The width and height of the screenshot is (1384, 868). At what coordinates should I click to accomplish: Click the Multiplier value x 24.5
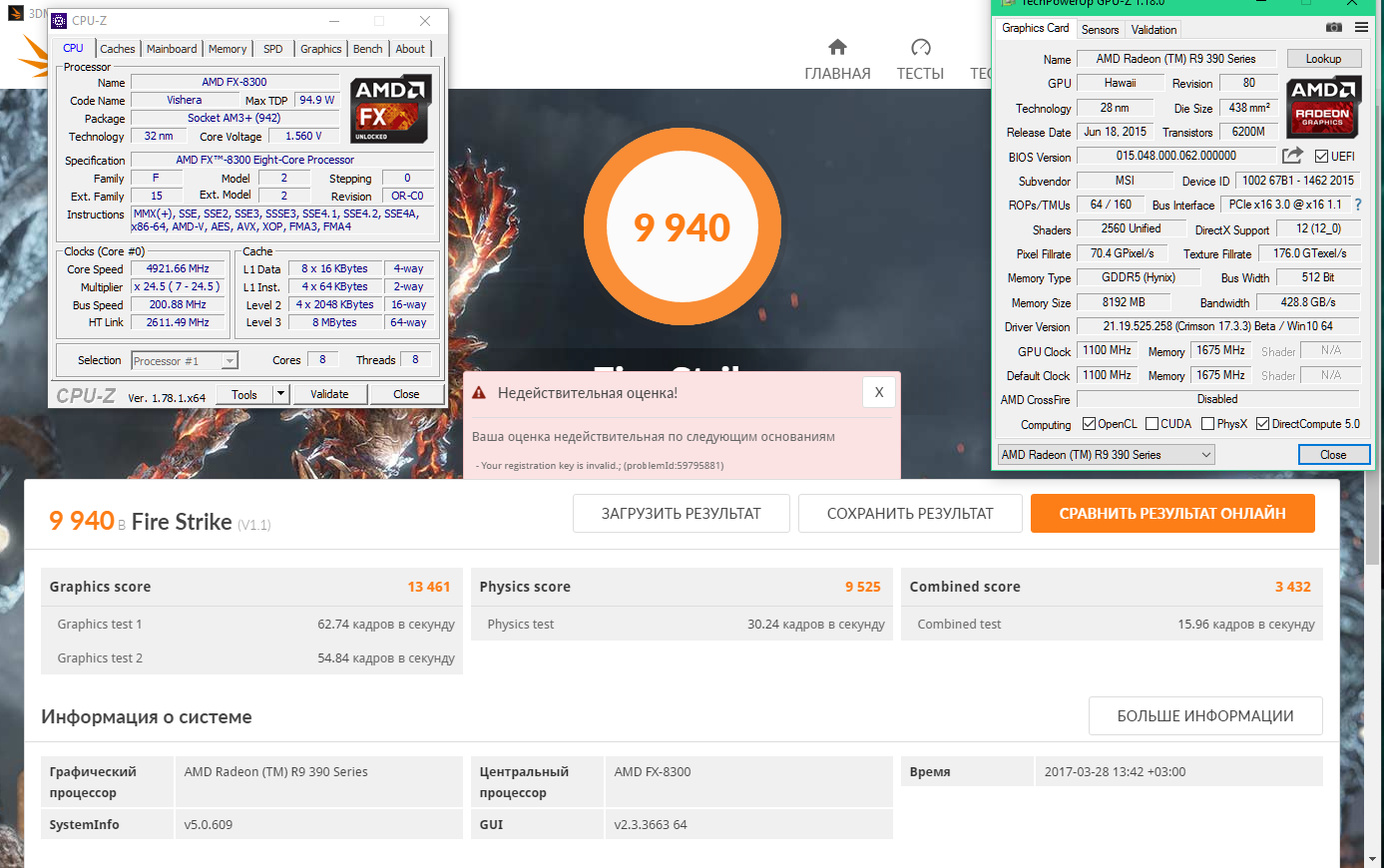178,287
